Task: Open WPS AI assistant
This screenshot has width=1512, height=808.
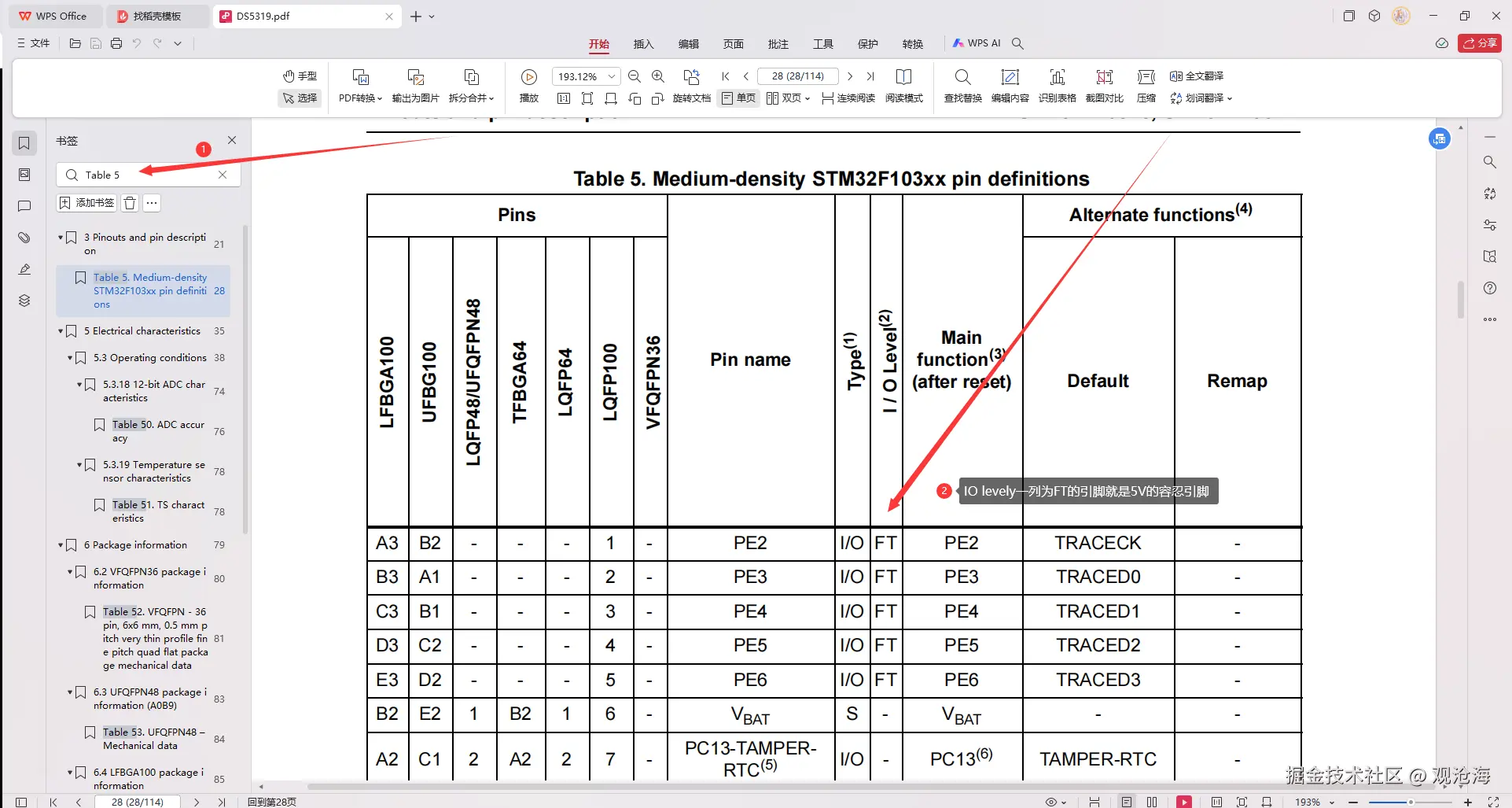Action: (977, 43)
